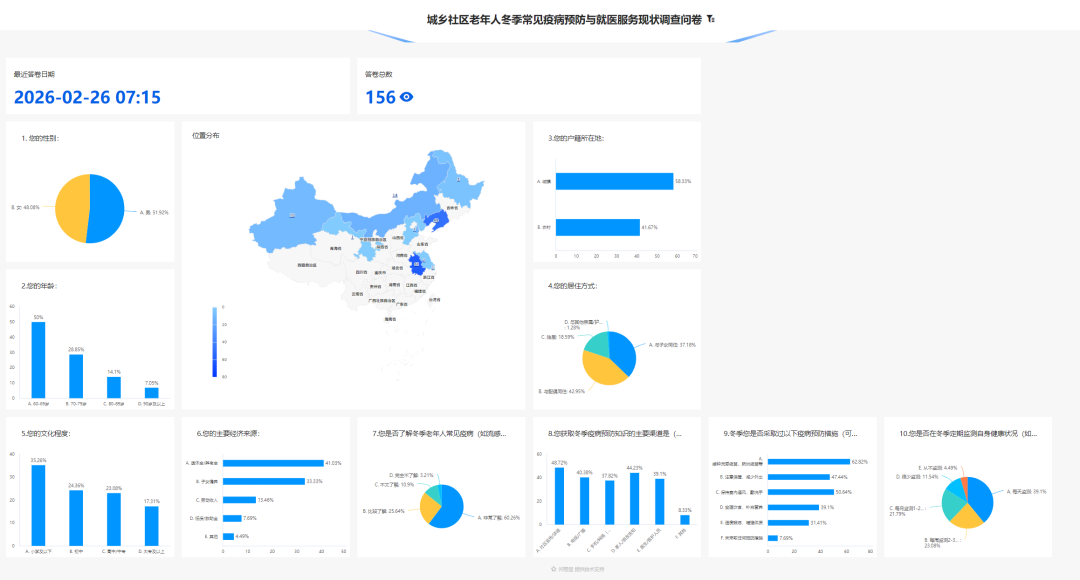Viewport: 1080px width, 580px height.
Task: Select the blue male slice in gender pie
Action: pos(108,207)
